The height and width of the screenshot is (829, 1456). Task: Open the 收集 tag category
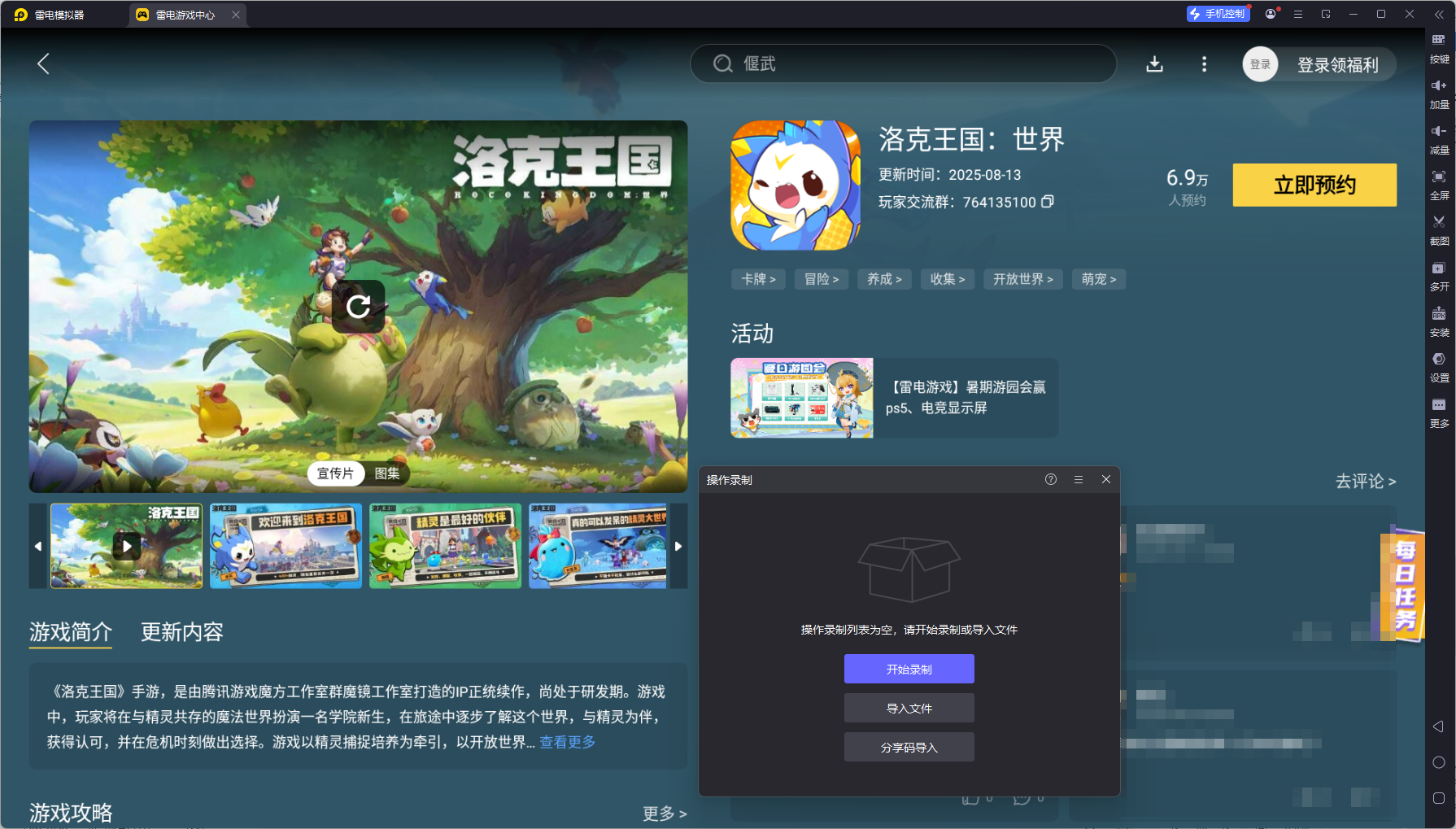click(948, 279)
